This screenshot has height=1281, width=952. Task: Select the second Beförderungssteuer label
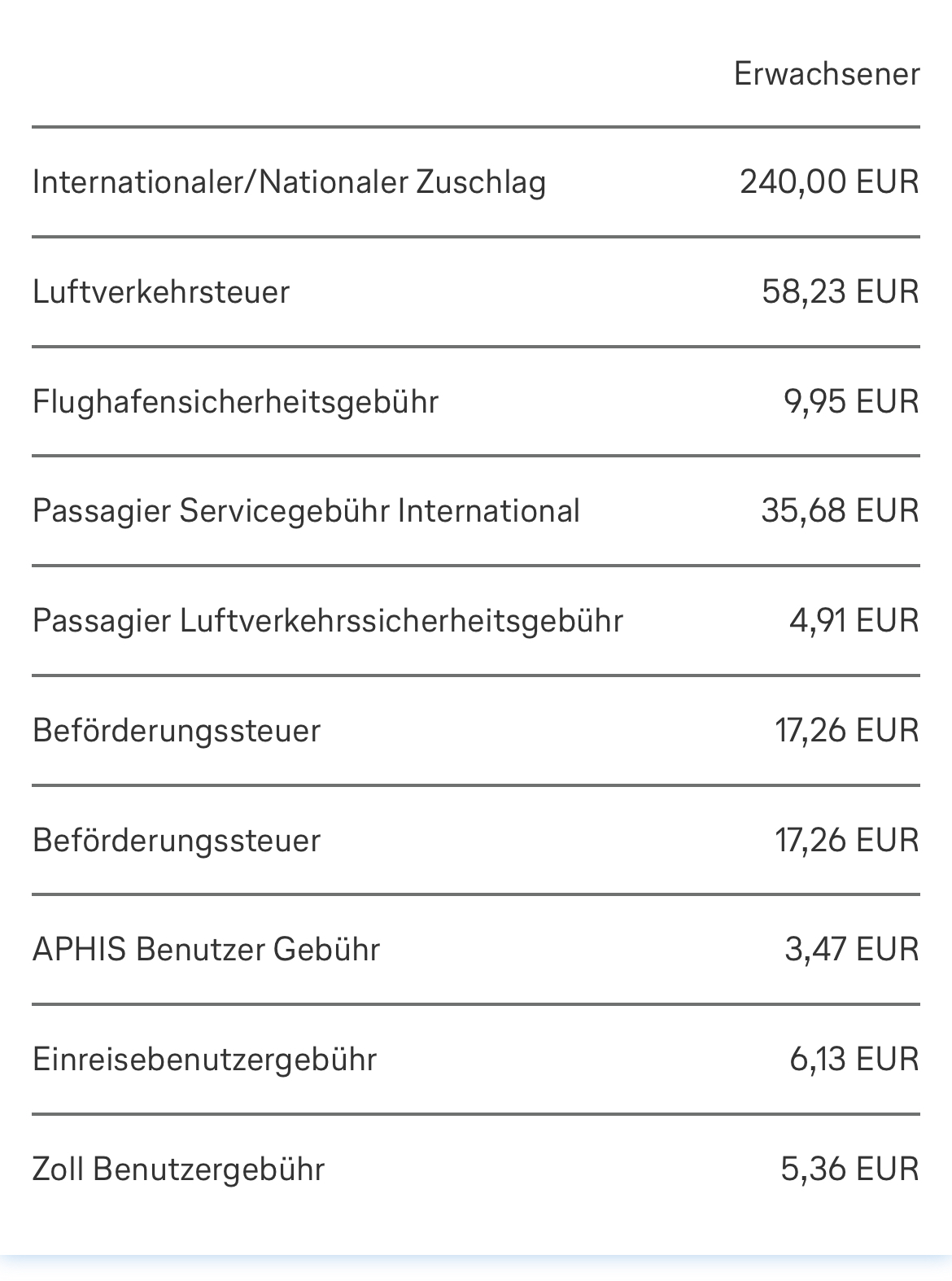click(177, 840)
